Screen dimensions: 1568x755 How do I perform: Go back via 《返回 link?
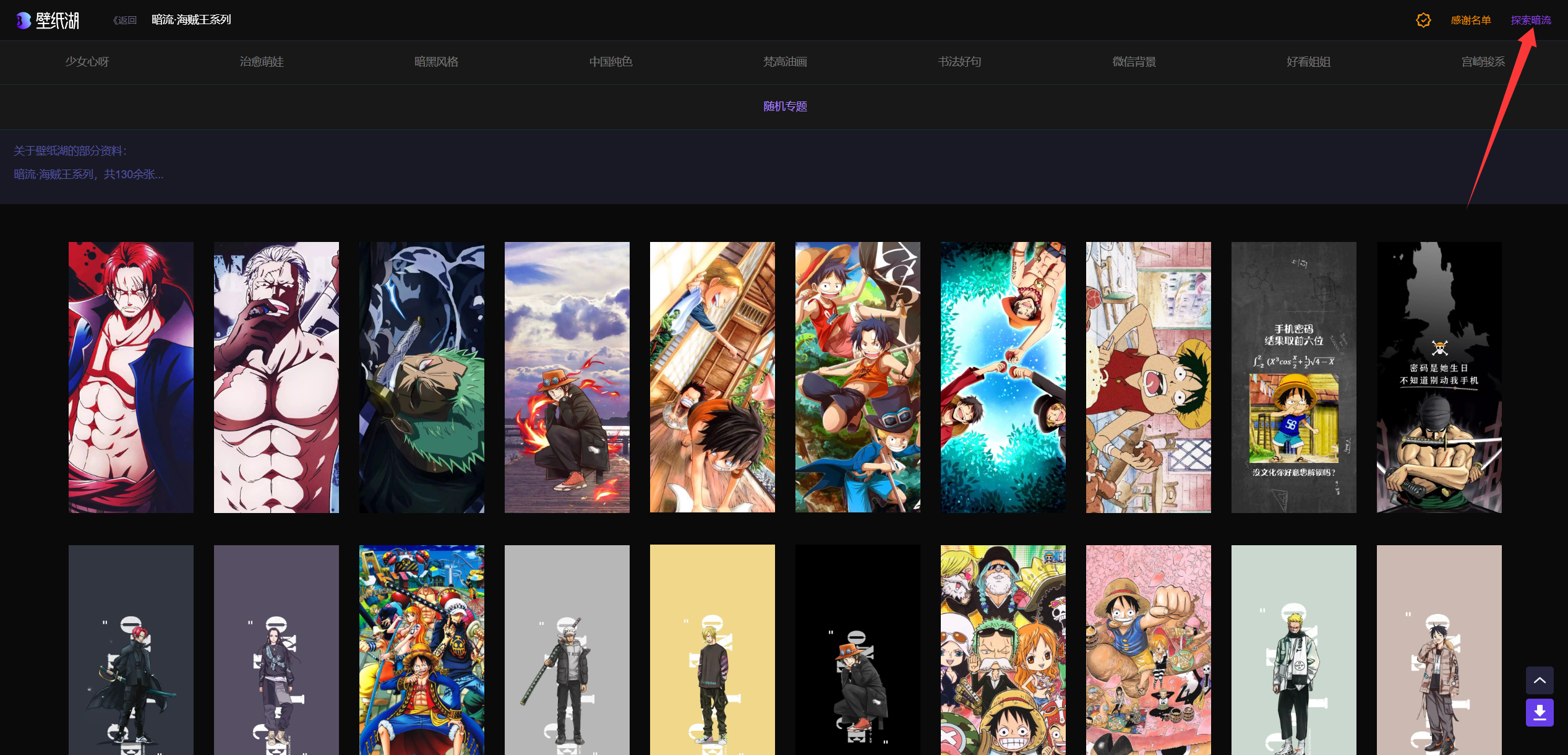[x=124, y=20]
